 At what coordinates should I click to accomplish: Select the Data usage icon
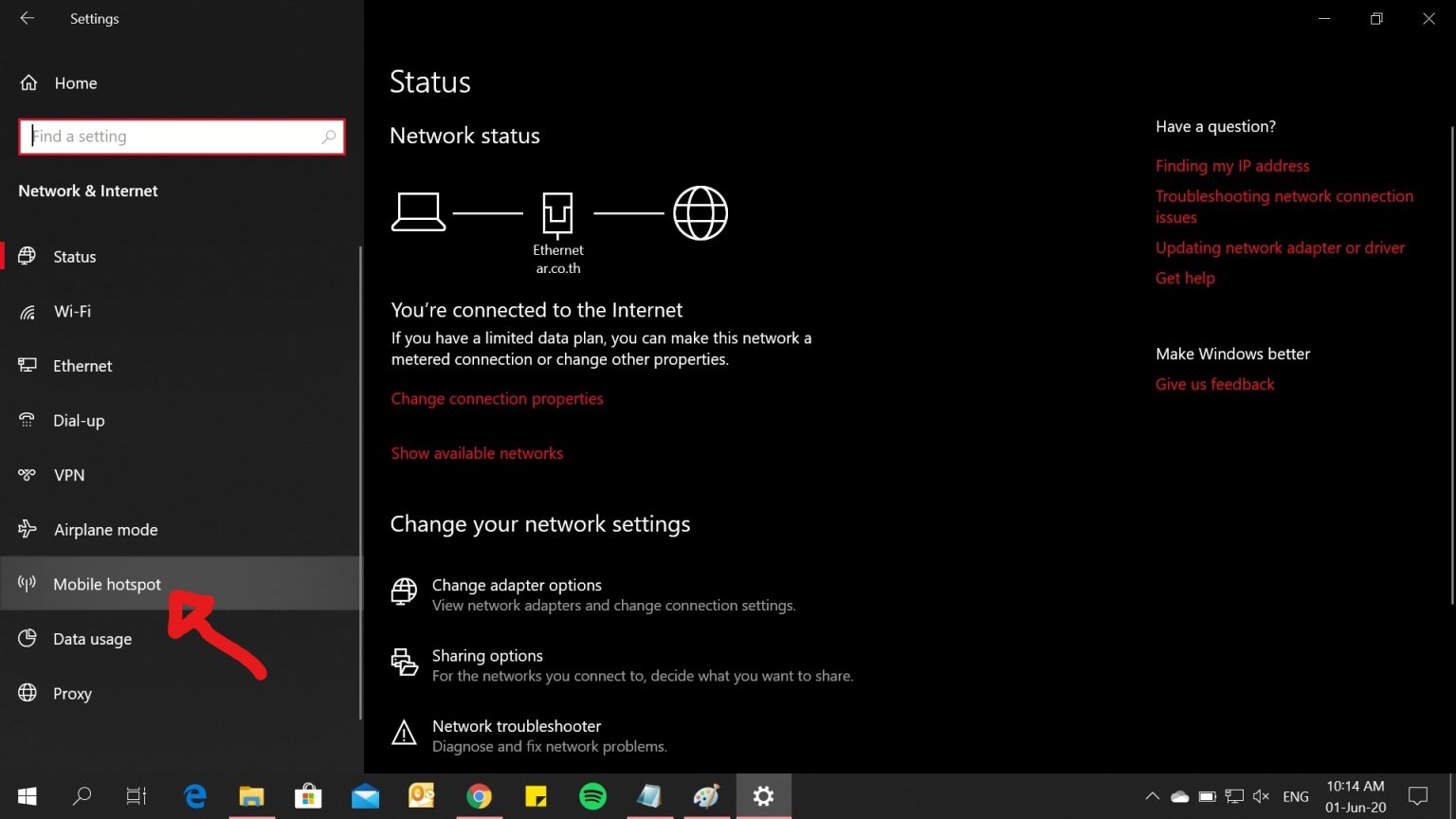pyautogui.click(x=28, y=638)
